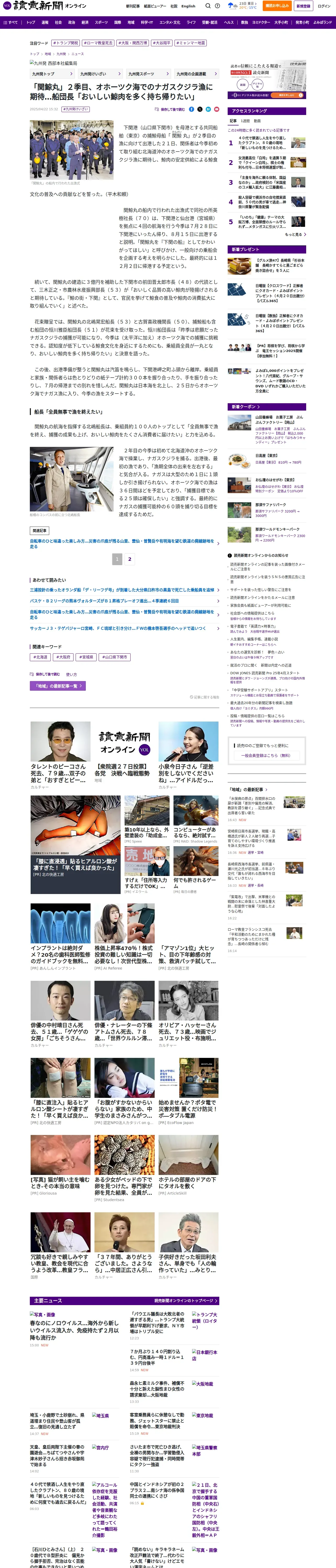Viewport: 336px width, 1568px height.
Task: Open the ピーコさん死去 article thumbnail
Action: click(x=60, y=741)
